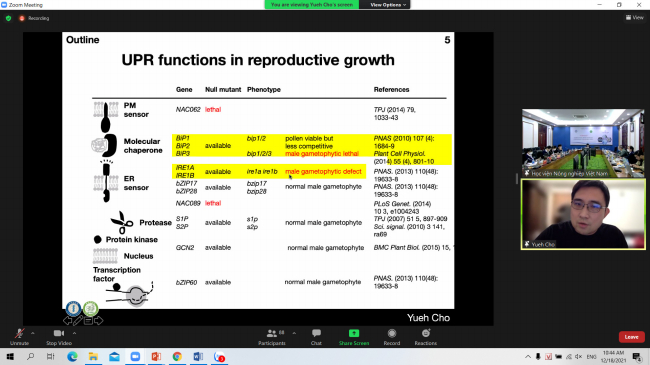Click the red V icon in system tray
This screenshot has height=365, width=650.
[x=548, y=357]
